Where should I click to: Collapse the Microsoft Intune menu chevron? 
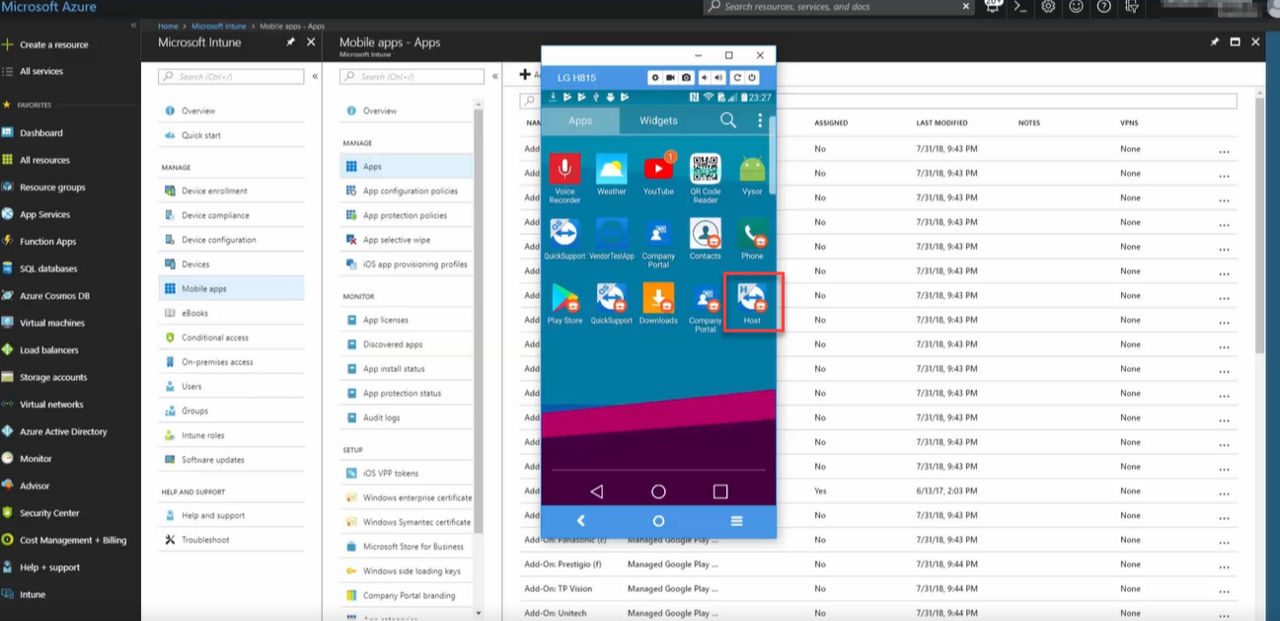click(316, 77)
